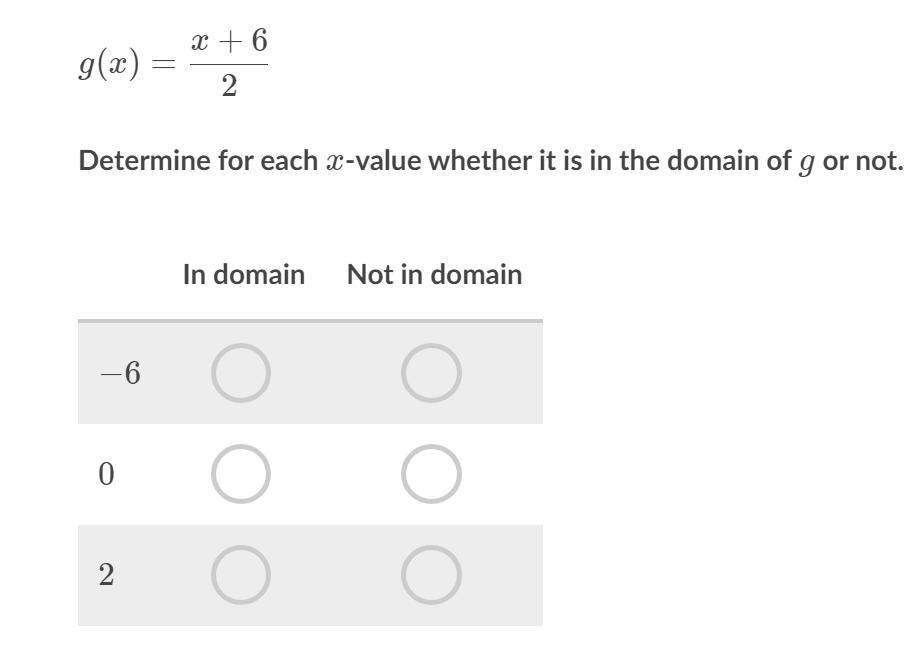
Task: Click the 2 row label in the table
Action: click(x=107, y=575)
